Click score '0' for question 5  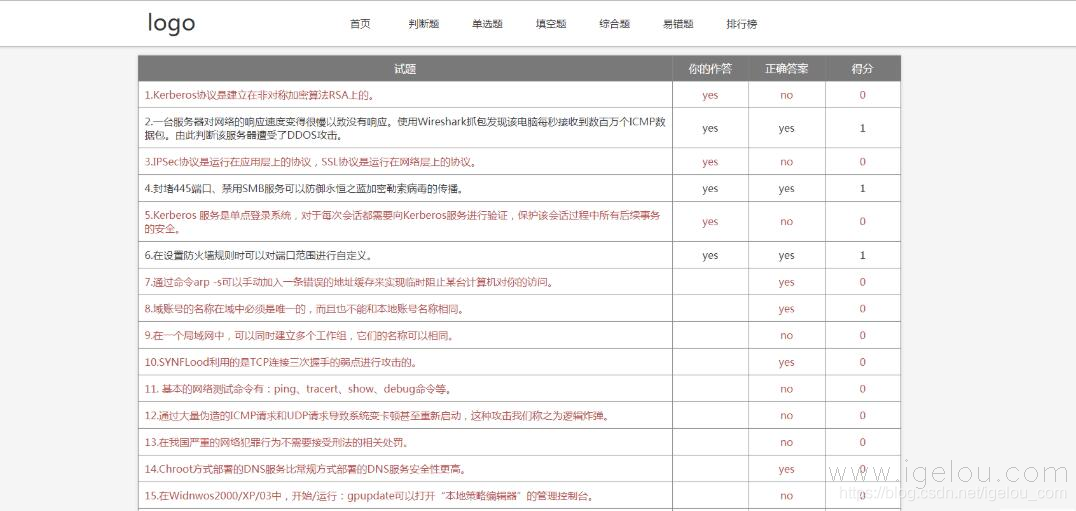pyautogui.click(x=863, y=222)
